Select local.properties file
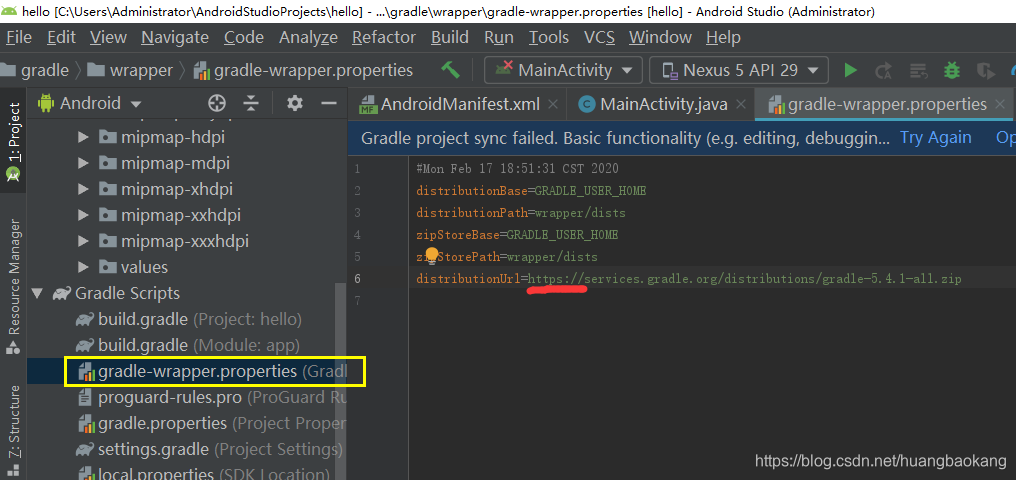The width and height of the screenshot is (1016, 480). tap(205, 473)
